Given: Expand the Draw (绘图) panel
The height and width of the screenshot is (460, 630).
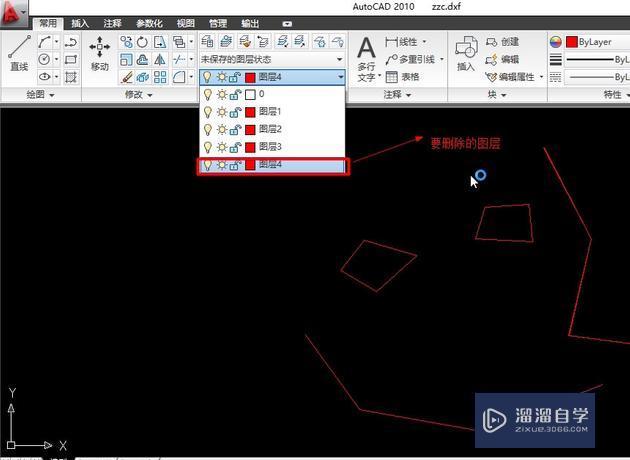Looking at the screenshot, I should 40,95.
